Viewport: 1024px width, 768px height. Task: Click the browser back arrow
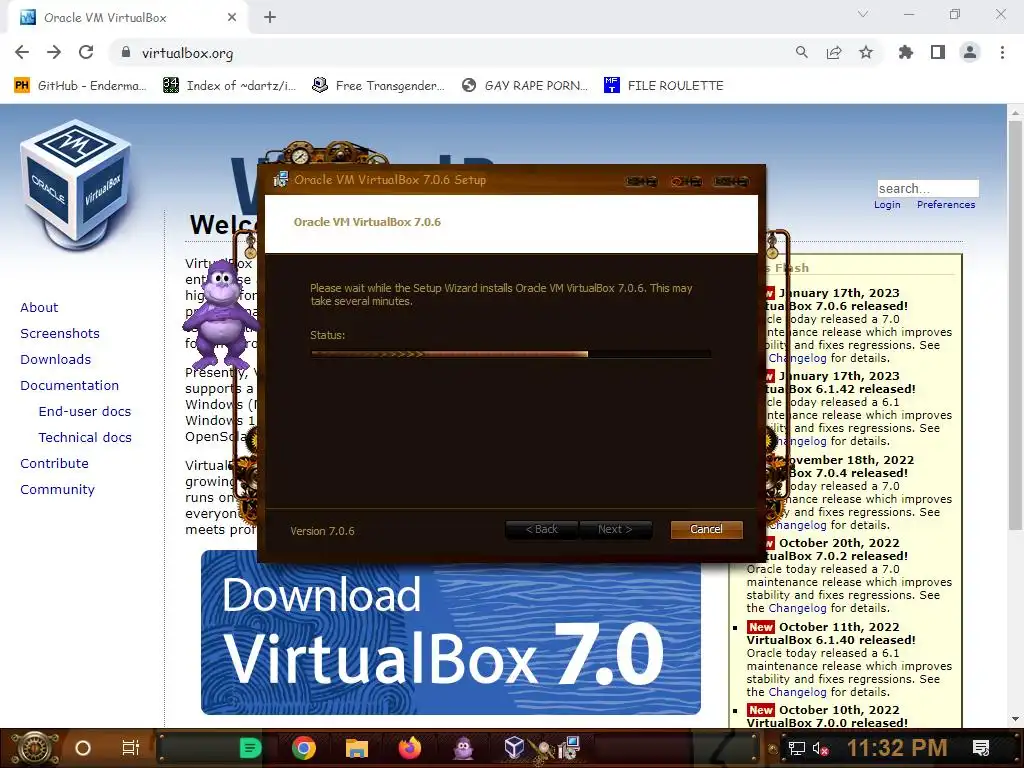pyautogui.click(x=22, y=52)
